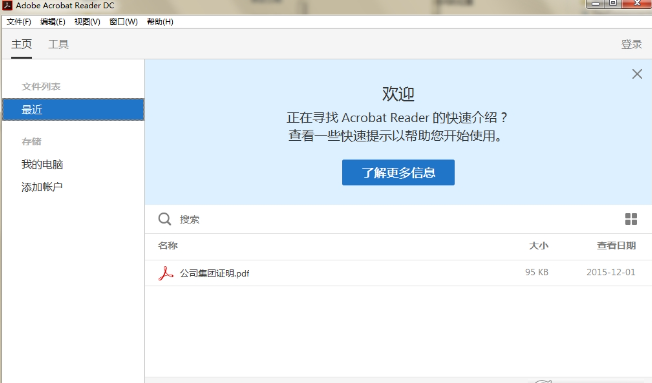The image size is (652, 383).
Task: Switch to the 主页 tab
Action: click(22, 44)
